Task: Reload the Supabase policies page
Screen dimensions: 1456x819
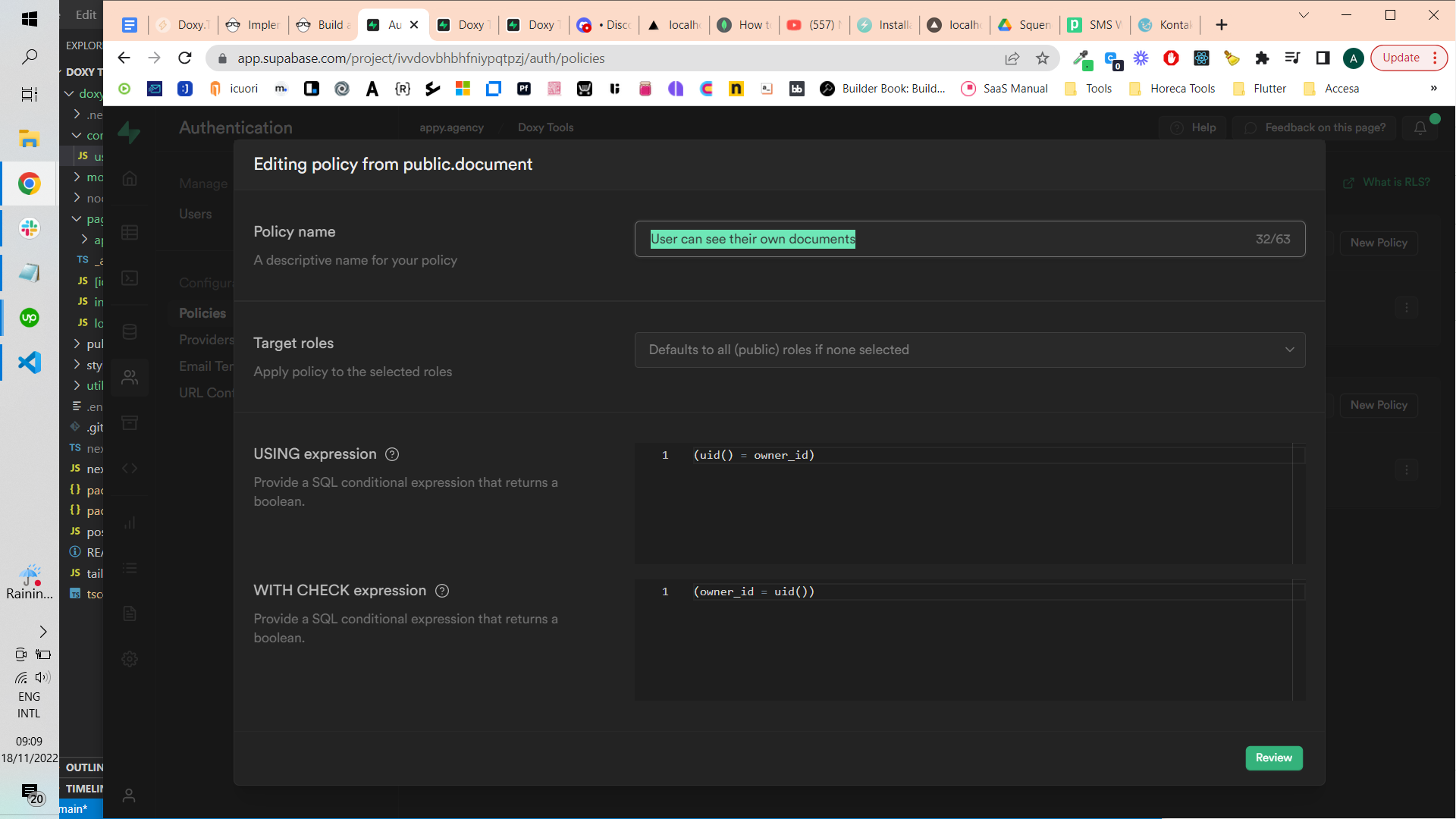Action: pyautogui.click(x=185, y=58)
